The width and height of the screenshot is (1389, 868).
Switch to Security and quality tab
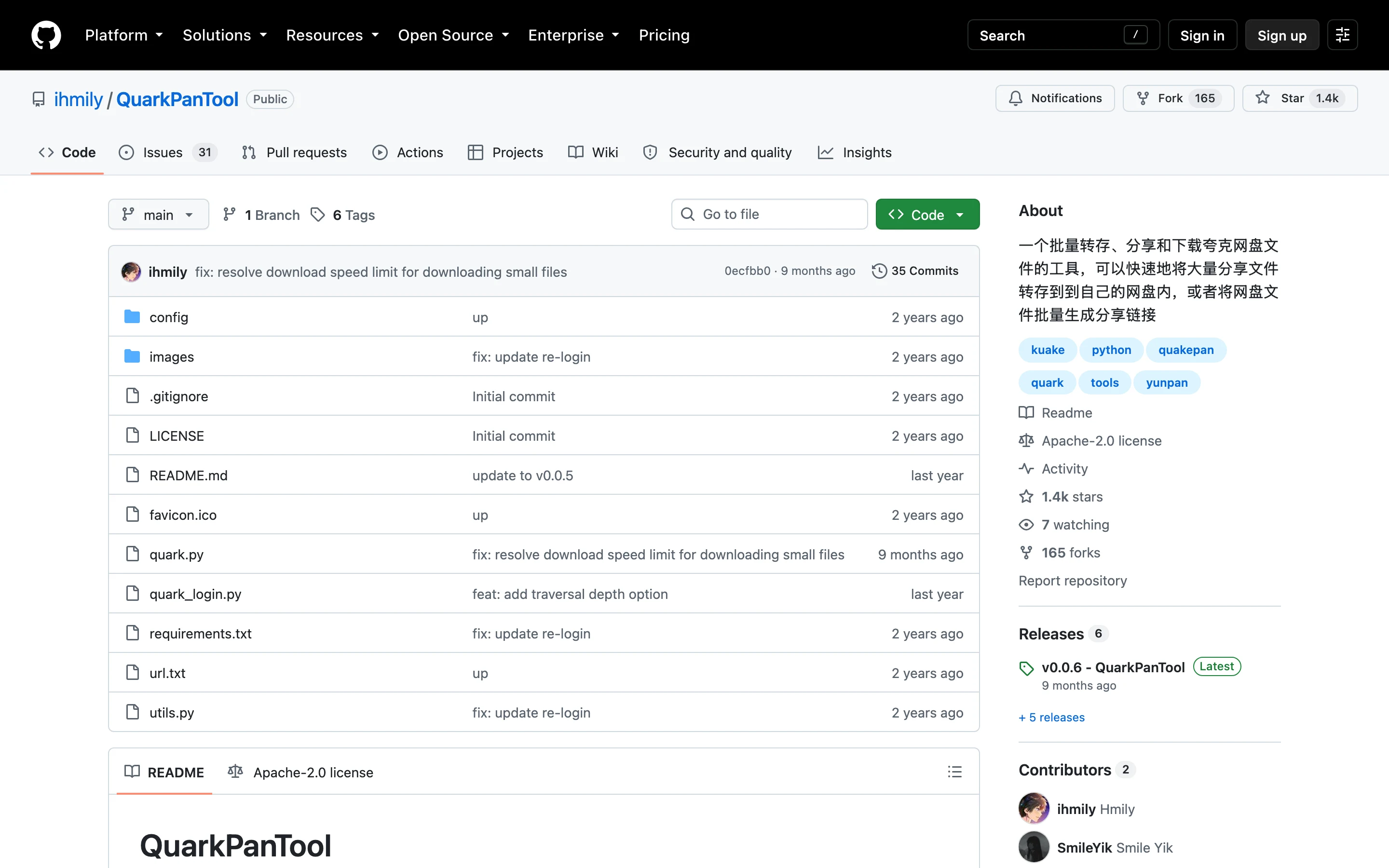(718, 152)
